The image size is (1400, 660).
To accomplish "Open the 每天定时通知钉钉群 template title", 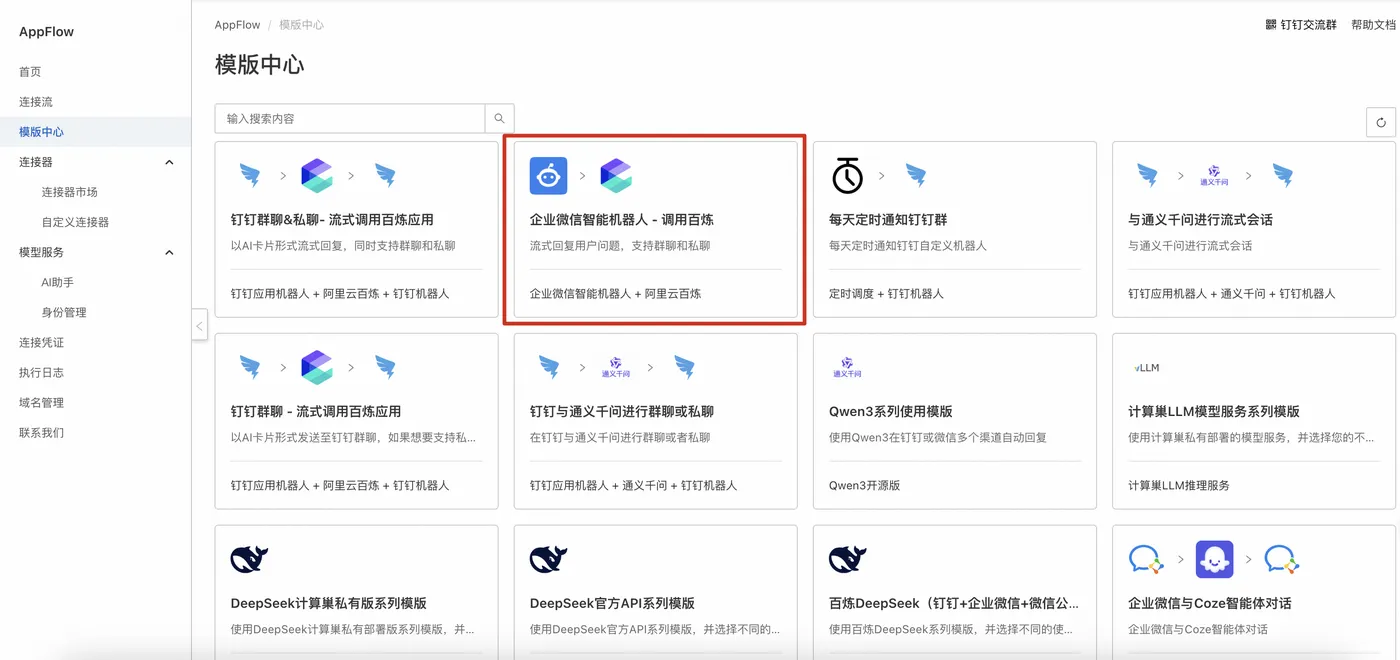I will (x=888, y=219).
